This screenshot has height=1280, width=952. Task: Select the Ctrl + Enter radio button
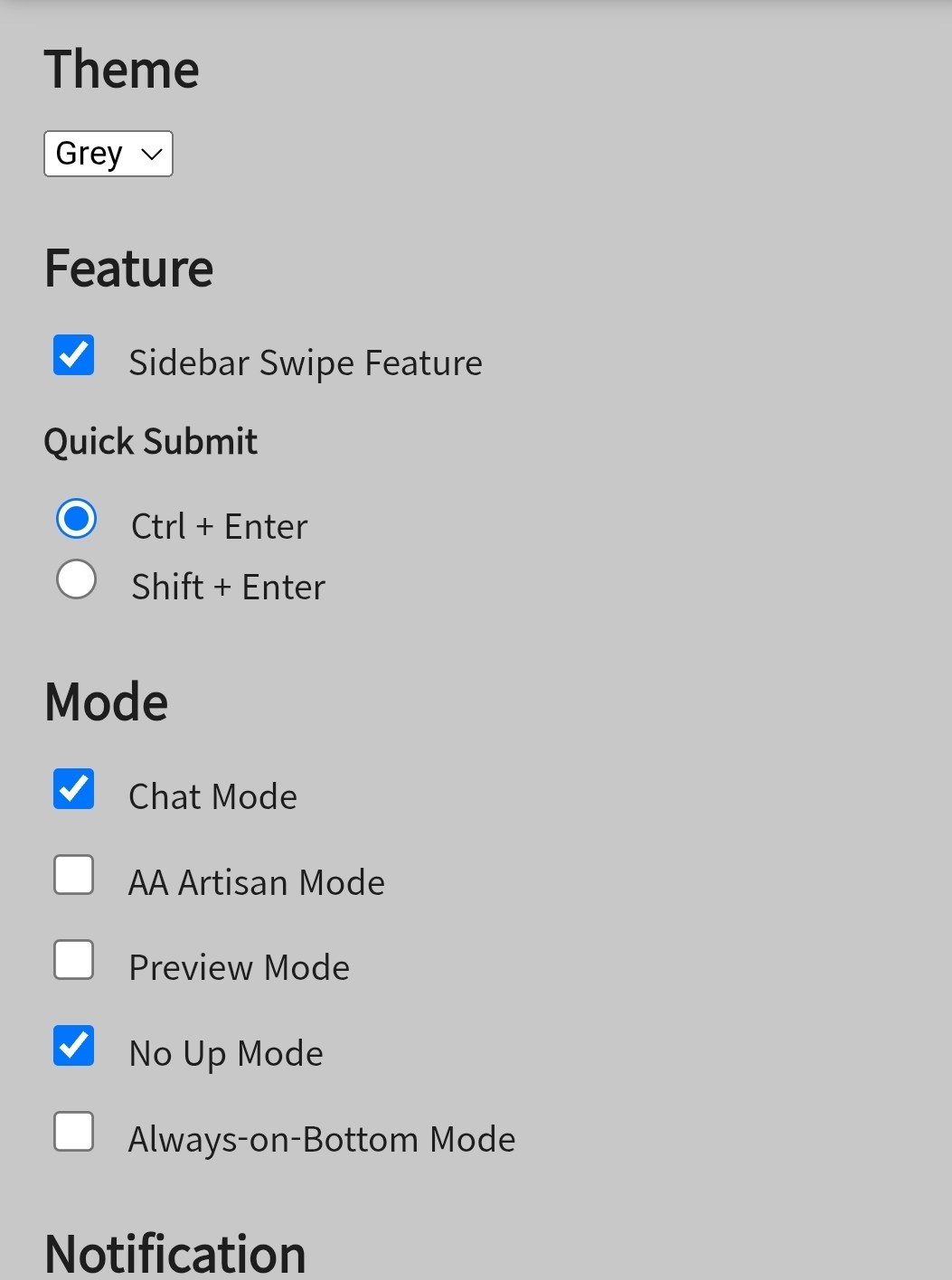[x=76, y=519]
